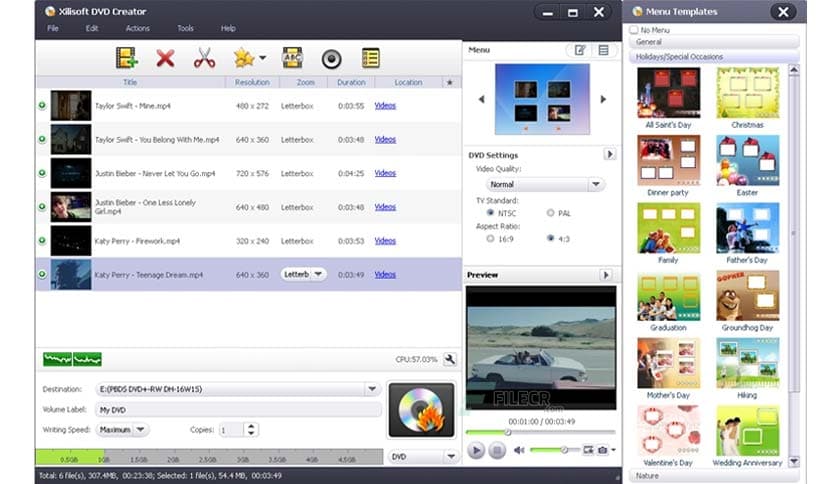Stop the preview playback
This screenshot has height=484, width=836.
click(497, 450)
